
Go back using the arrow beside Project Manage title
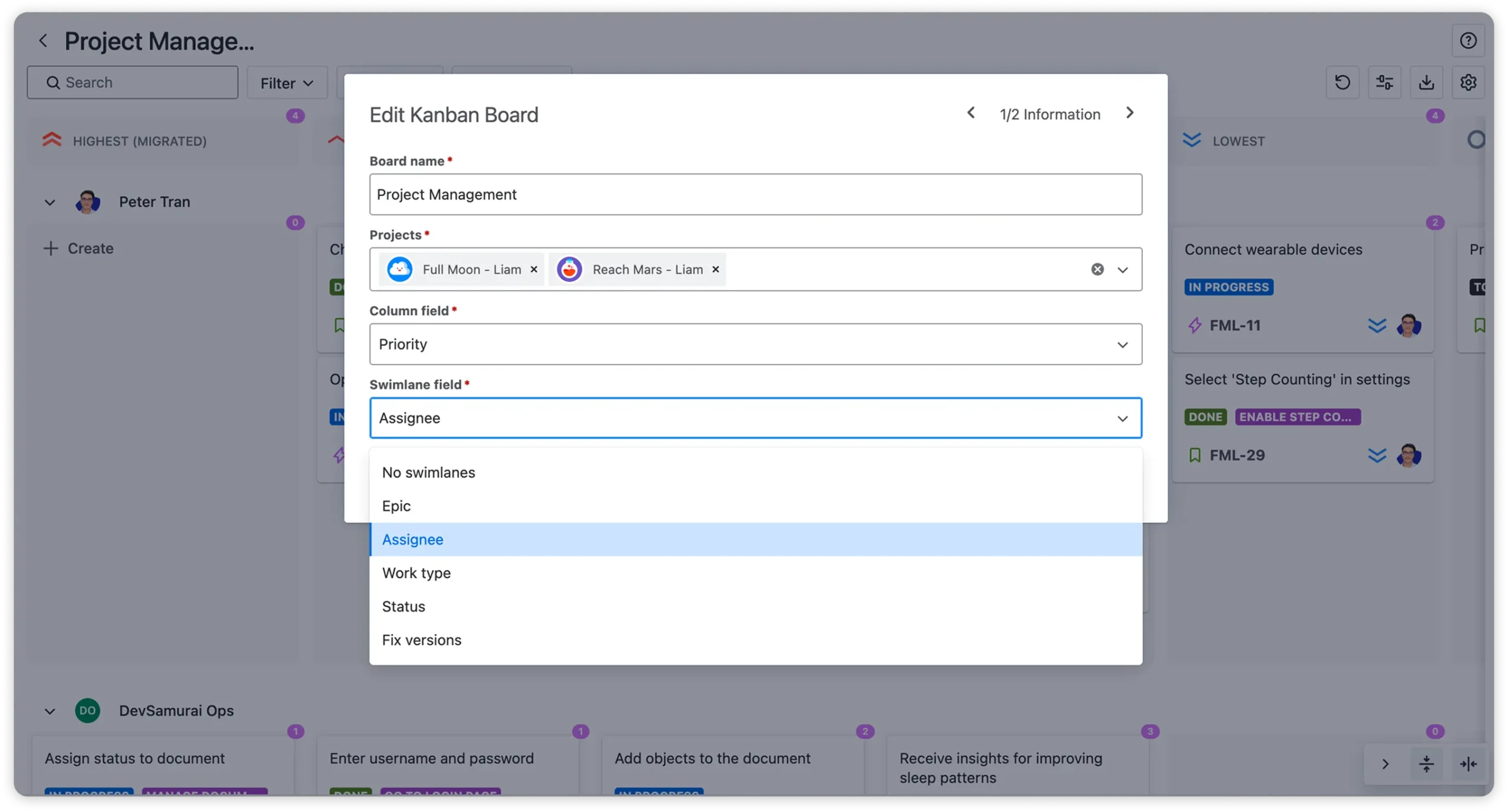43,41
